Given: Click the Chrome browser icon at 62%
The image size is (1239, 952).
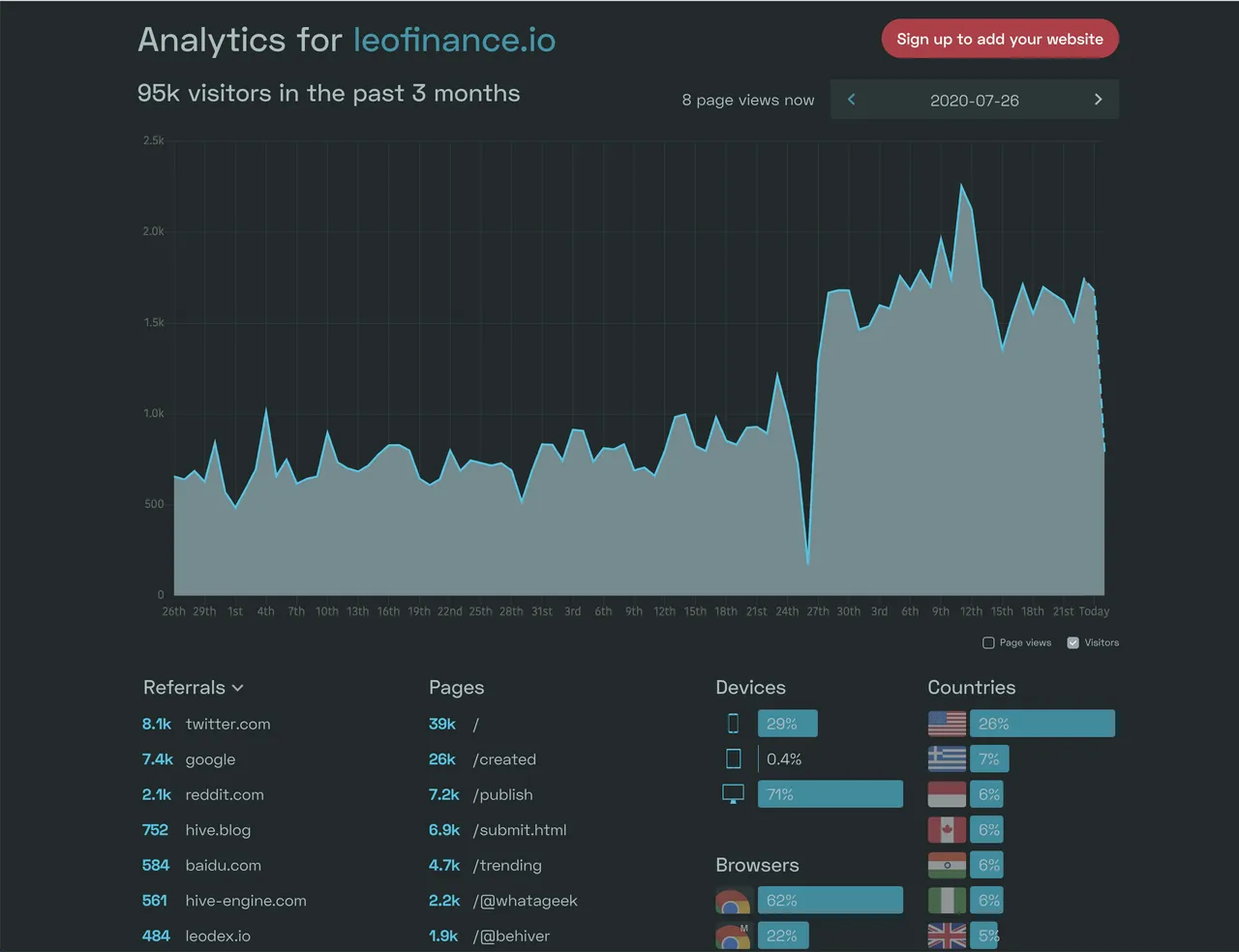Looking at the screenshot, I should 733,901.
